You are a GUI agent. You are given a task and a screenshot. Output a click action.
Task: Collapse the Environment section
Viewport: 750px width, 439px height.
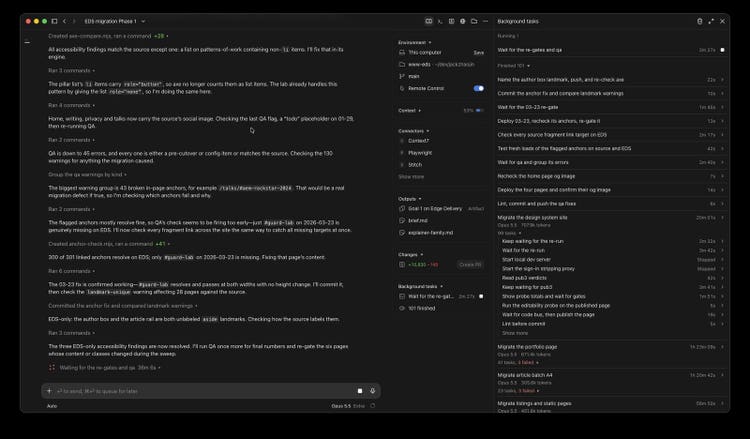[415, 42]
